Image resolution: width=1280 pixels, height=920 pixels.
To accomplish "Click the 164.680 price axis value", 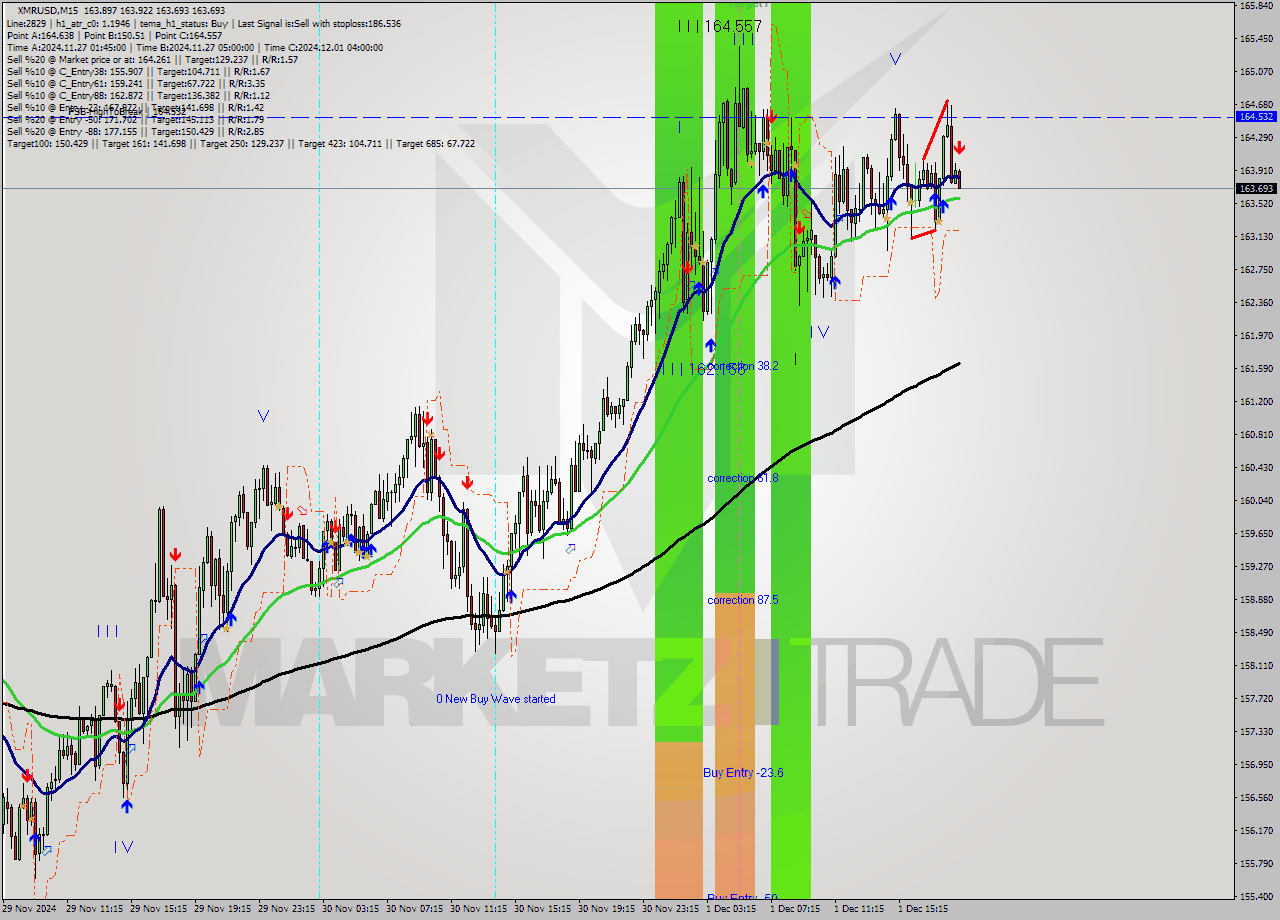I will tap(1256, 105).
